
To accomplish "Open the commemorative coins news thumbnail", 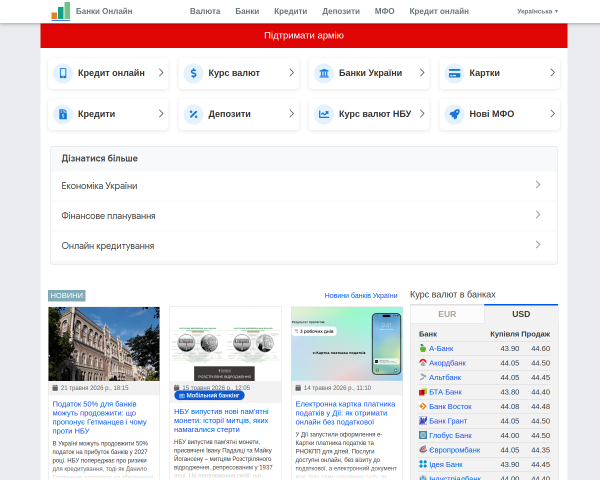I will [x=225, y=344].
